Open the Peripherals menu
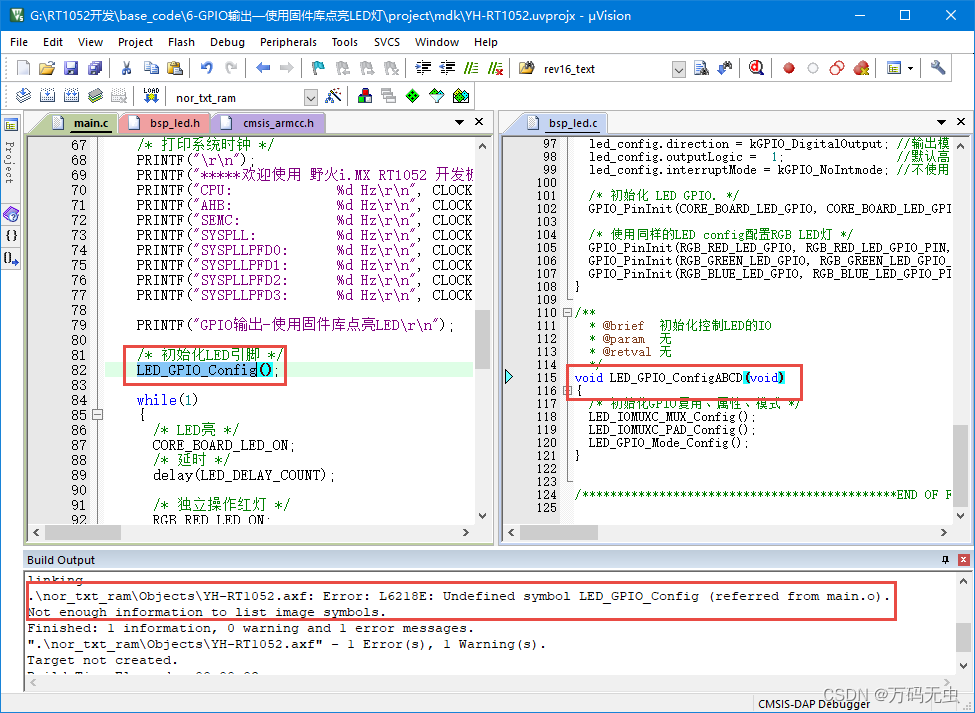The height and width of the screenshot is (713, 975). coord(288,42)
